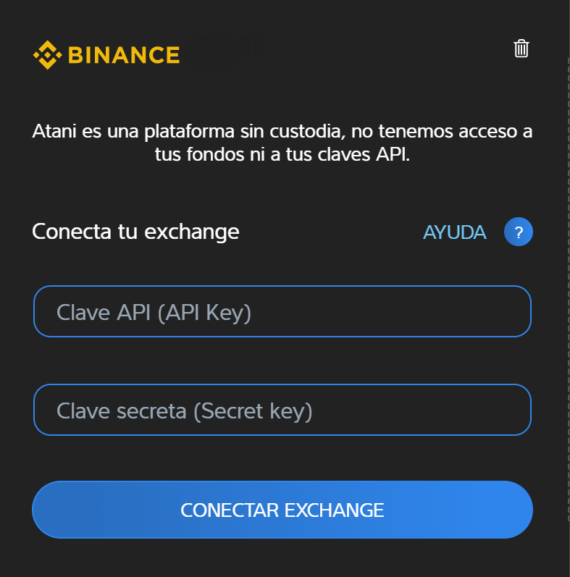Open the AYUDA text link beside heading
Viewport: 570px width, 577px height.
[454, 232]
